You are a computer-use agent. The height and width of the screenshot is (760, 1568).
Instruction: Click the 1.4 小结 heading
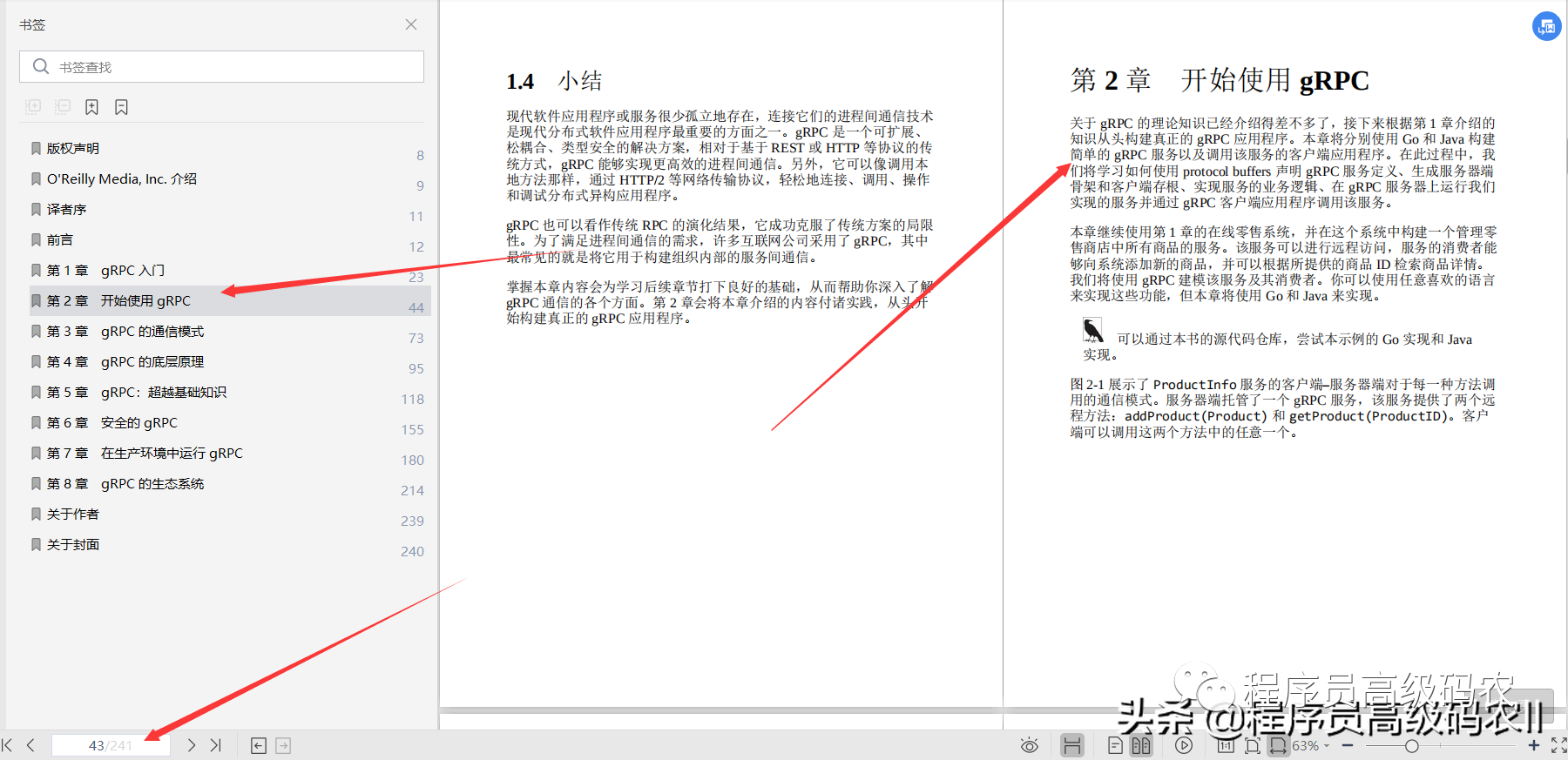[554, 82]
